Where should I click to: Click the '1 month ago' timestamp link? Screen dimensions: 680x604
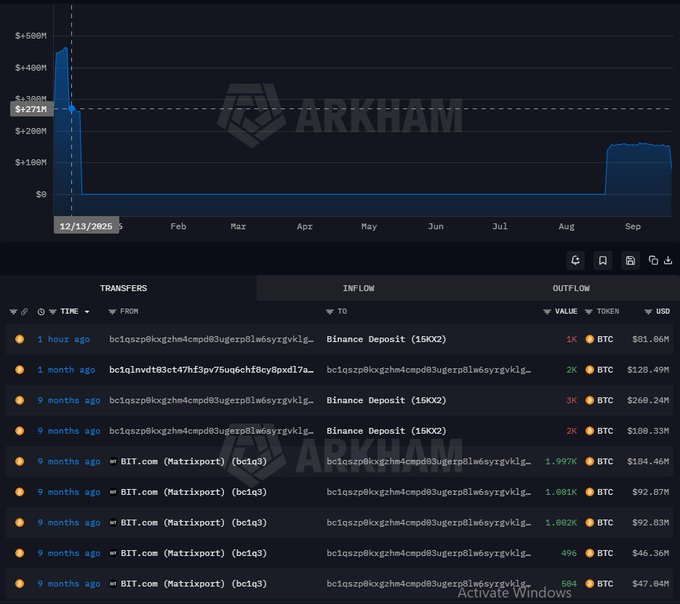(66, 369)
